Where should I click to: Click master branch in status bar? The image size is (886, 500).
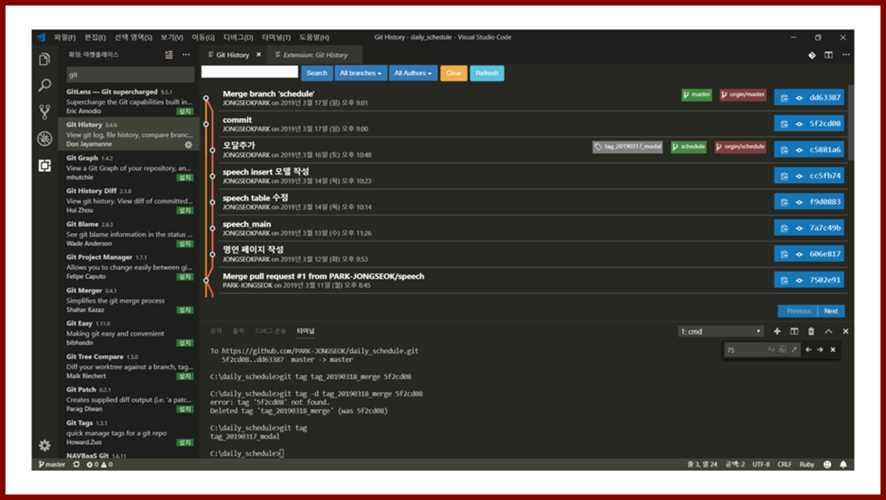[x=52, y=464]
